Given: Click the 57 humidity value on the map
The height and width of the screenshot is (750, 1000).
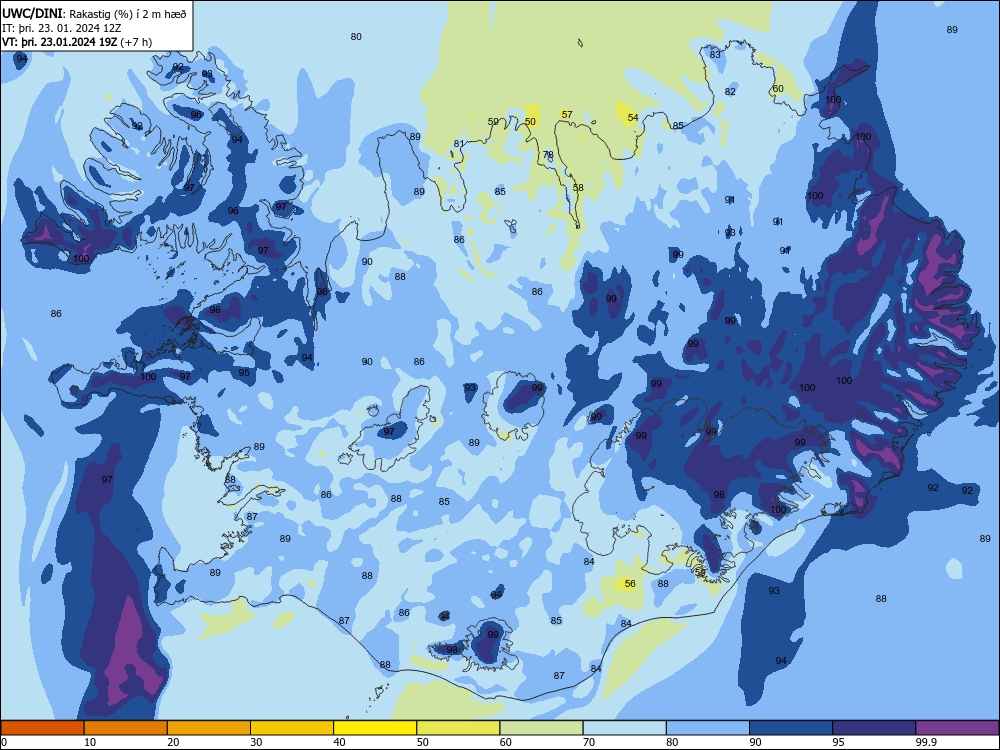Looking at the screenshot, I should [567, 115].
